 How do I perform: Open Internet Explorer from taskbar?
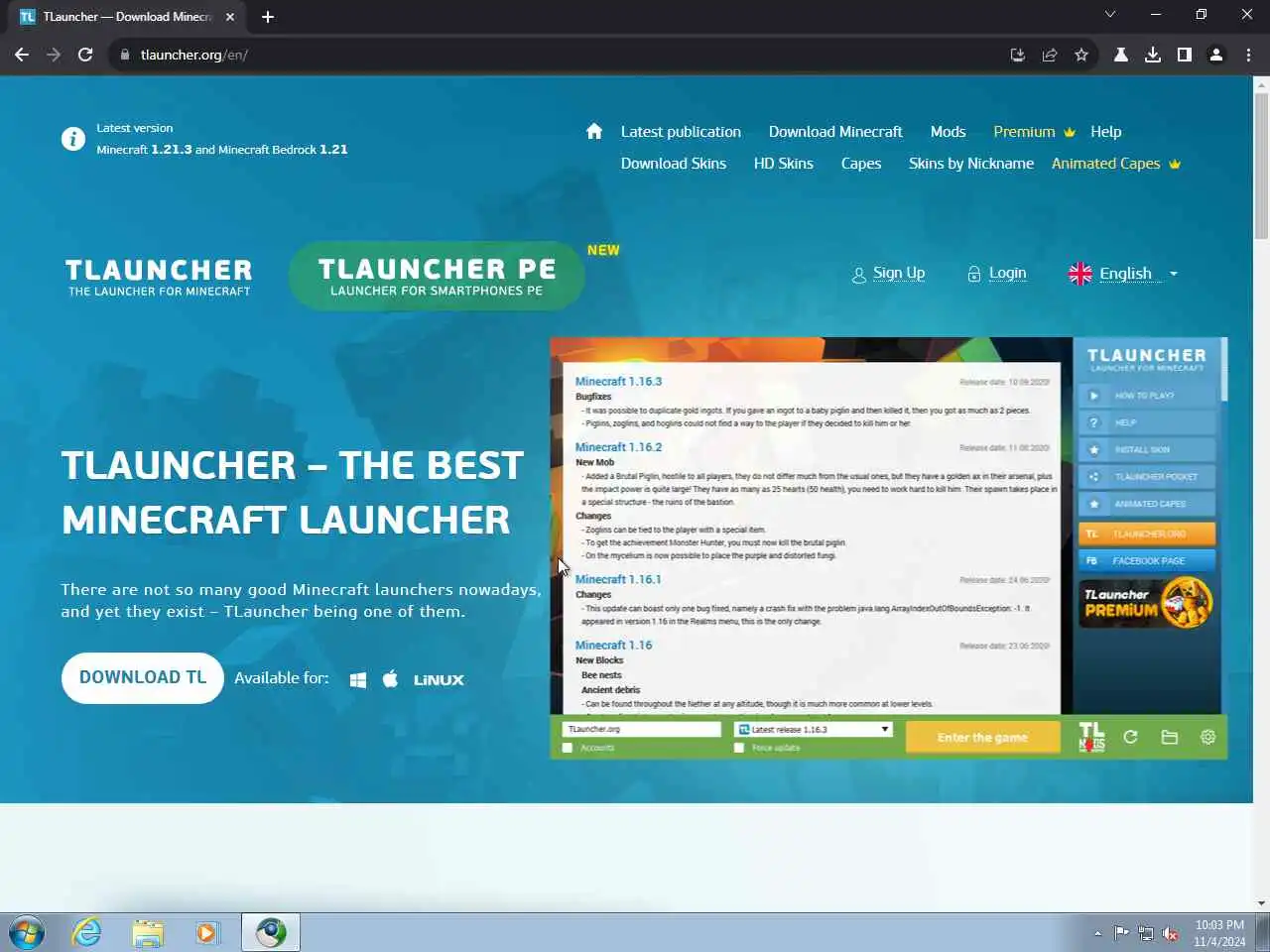[87, 932]
